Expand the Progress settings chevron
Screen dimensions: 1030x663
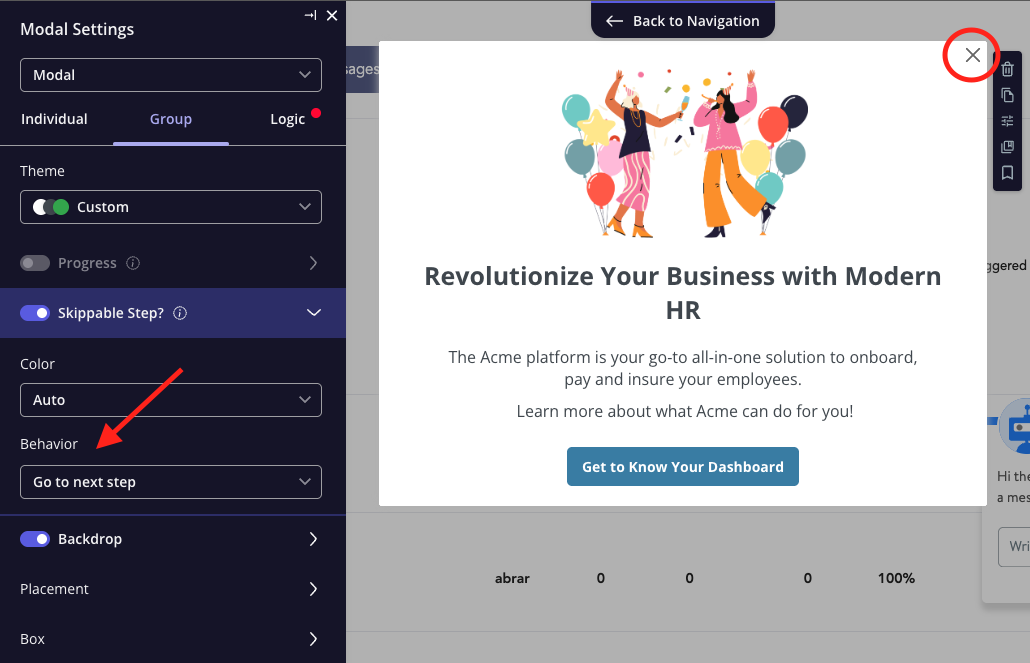(313, 263)
